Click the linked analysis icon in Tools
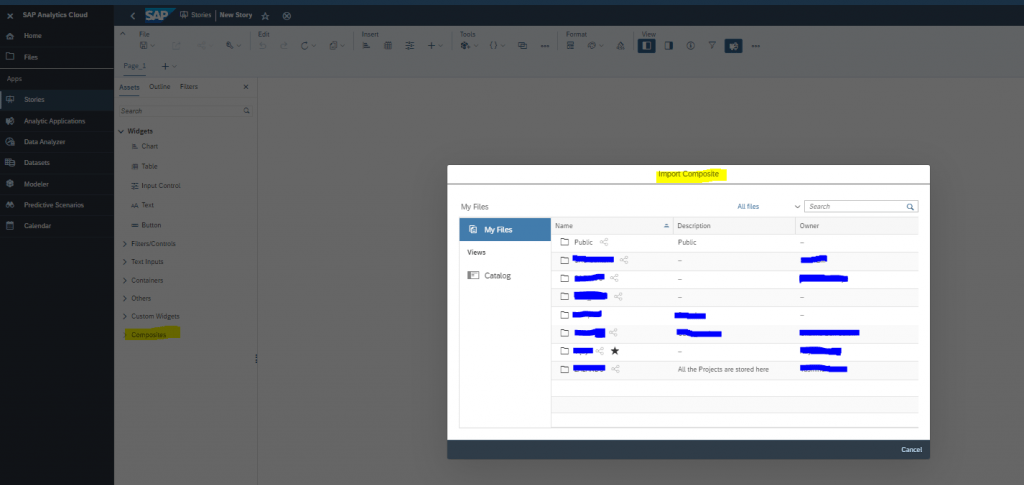 tap(522, 46)
